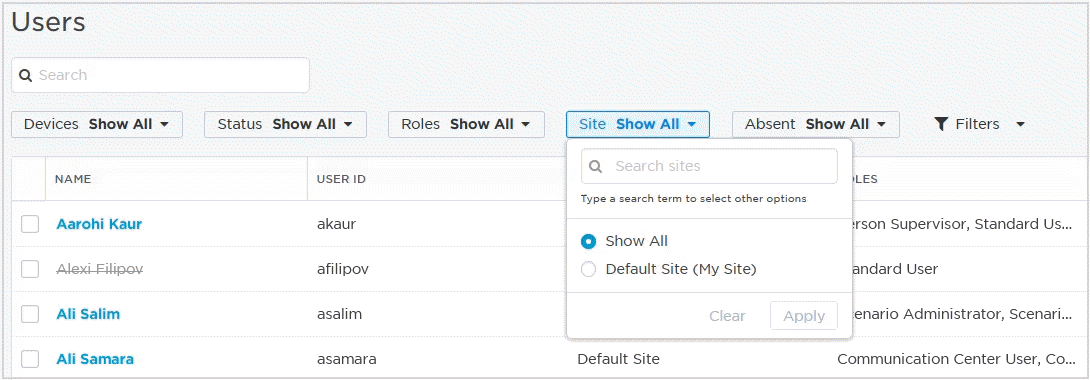Click the funnel icon beside Filters
This screenshot has height=380, width=1090.
click(941, 124)
